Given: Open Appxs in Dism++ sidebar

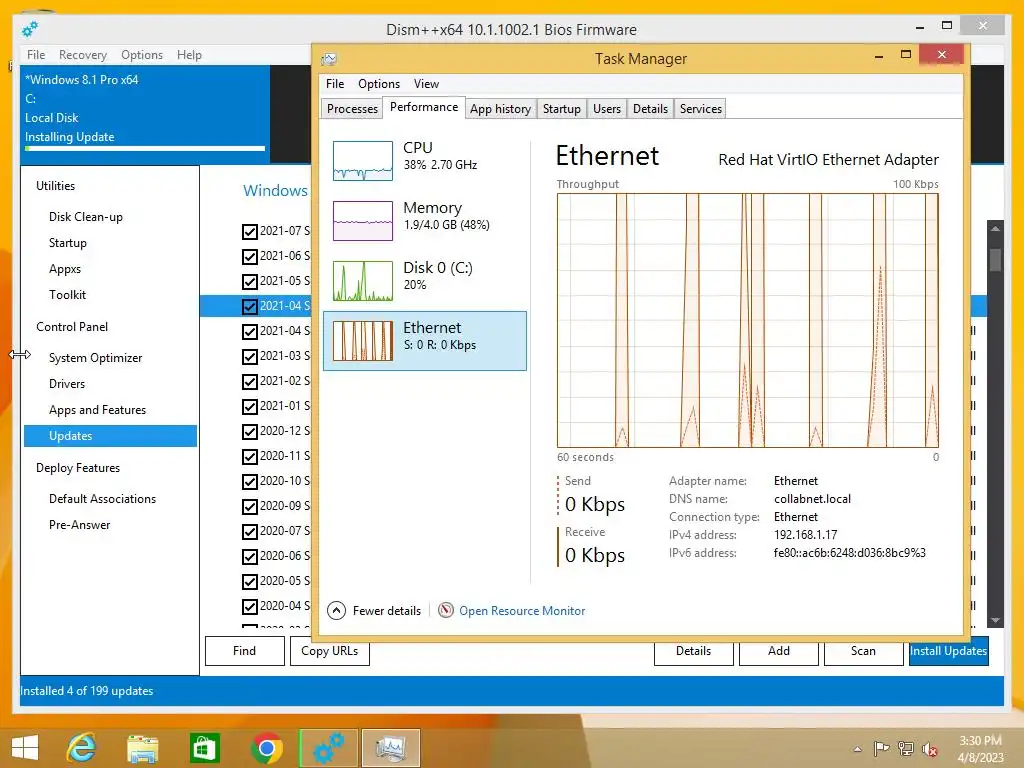Looking at the screenshot, I should tap(65, 269).
